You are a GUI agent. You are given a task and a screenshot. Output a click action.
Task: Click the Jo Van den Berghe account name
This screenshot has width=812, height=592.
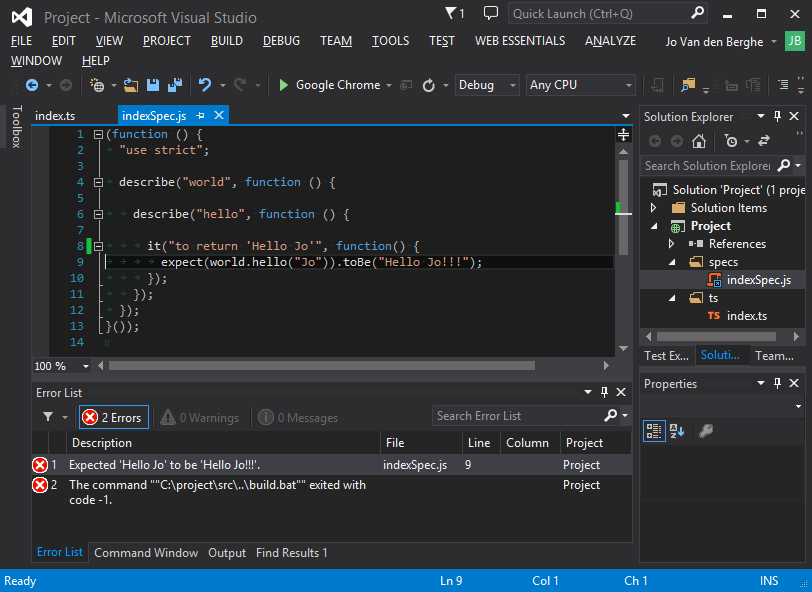coord(714,42)
